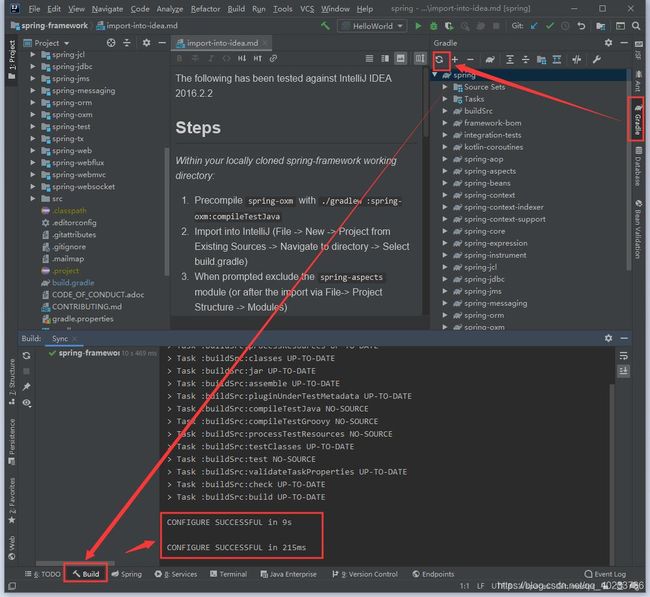This screenshot has width=650, height=597.
Task: Toggle the Gradle side tool button
Action: click(x=638, y=119)
